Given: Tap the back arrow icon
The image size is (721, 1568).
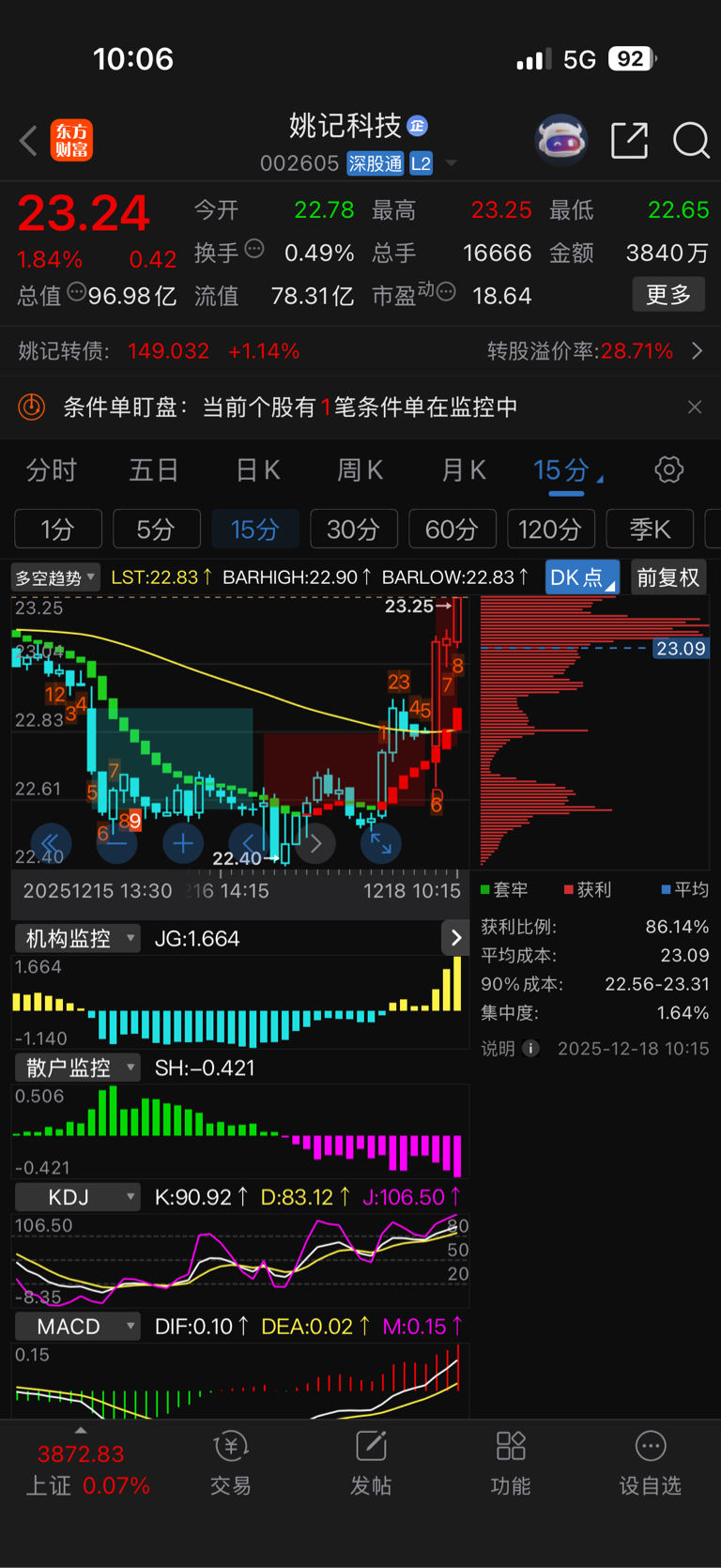Looking at the screenshot, I should pos(28,141).
